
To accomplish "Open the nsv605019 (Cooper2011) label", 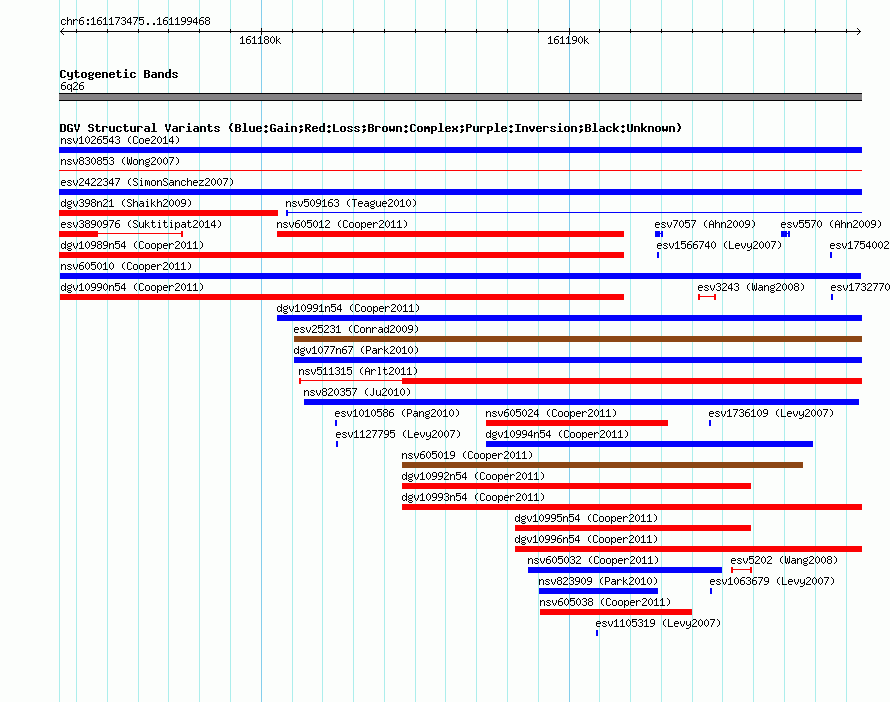I will [x=467, y=455].
